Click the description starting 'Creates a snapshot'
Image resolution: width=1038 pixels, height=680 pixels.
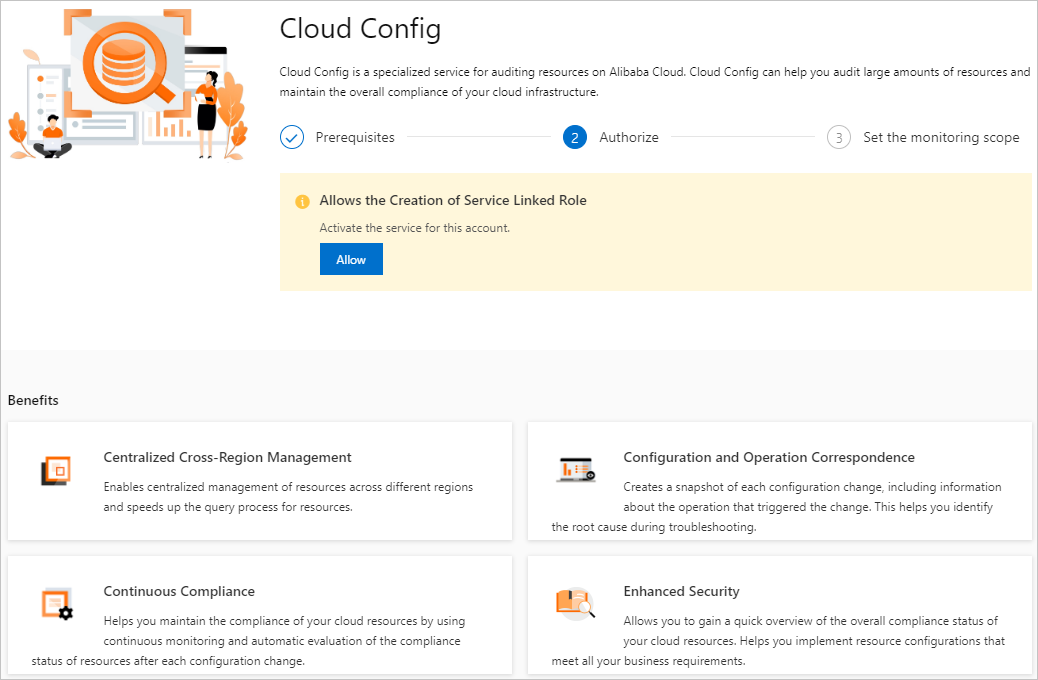[x=777, y=507]
